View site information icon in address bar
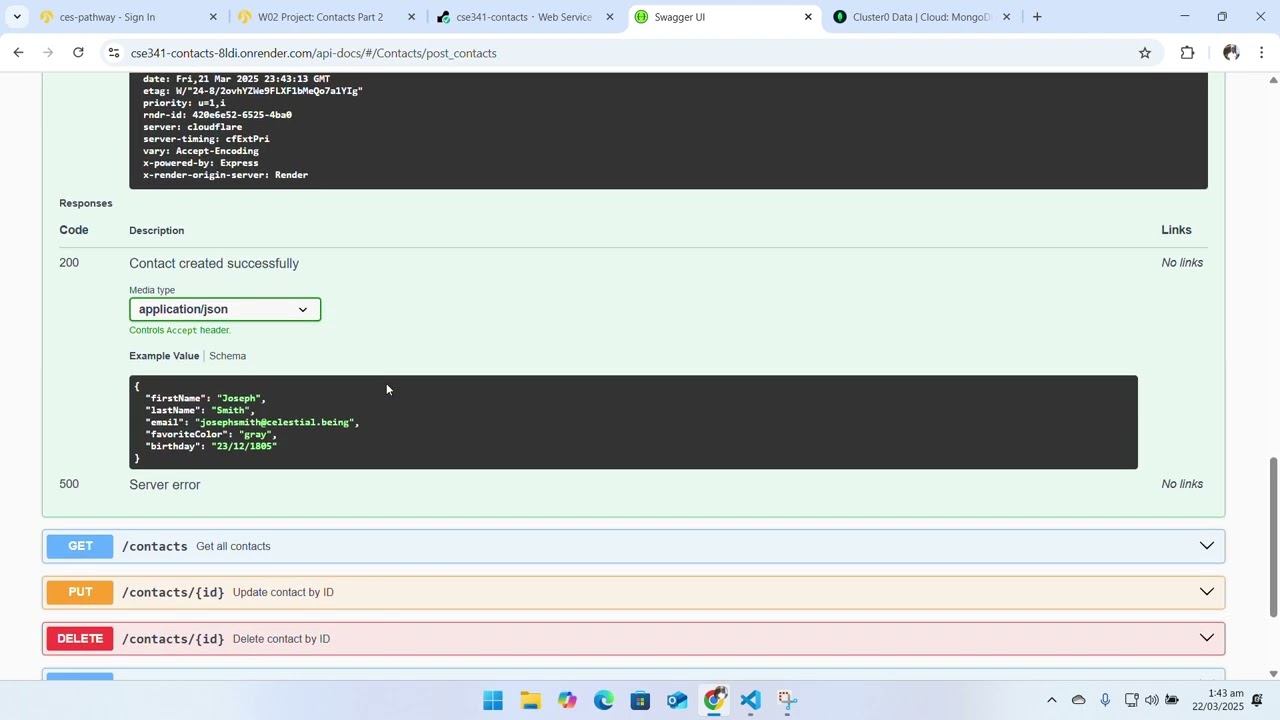1280x720 pixels. [x=114, y=53]
